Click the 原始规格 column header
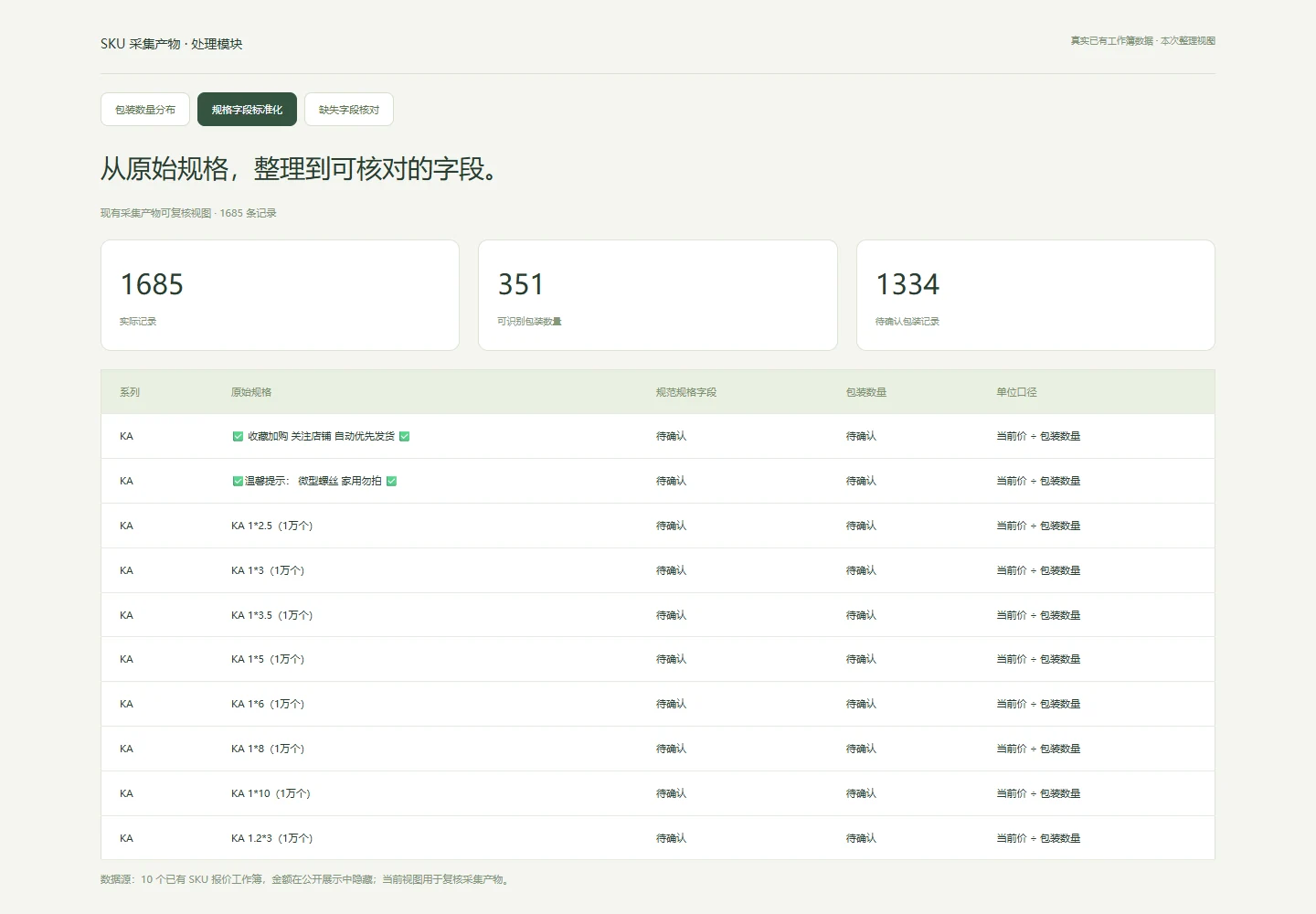The height and width of the screenshot is (914, 1316). pyautogui.click(x=251, y=392)
